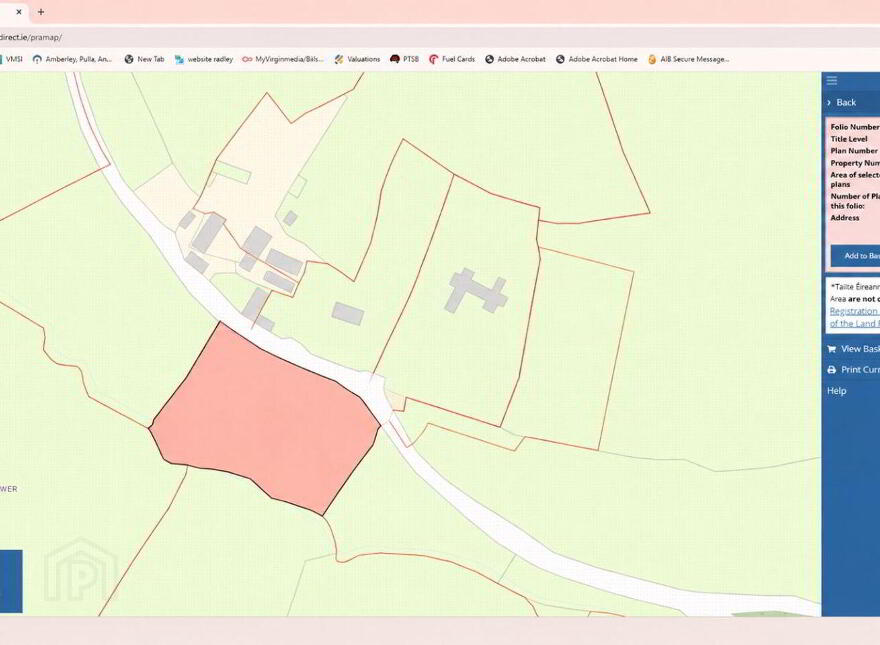Viewport: 880px width, 645px height.
Task: Click the Title Level label
Action: (849, 139)
